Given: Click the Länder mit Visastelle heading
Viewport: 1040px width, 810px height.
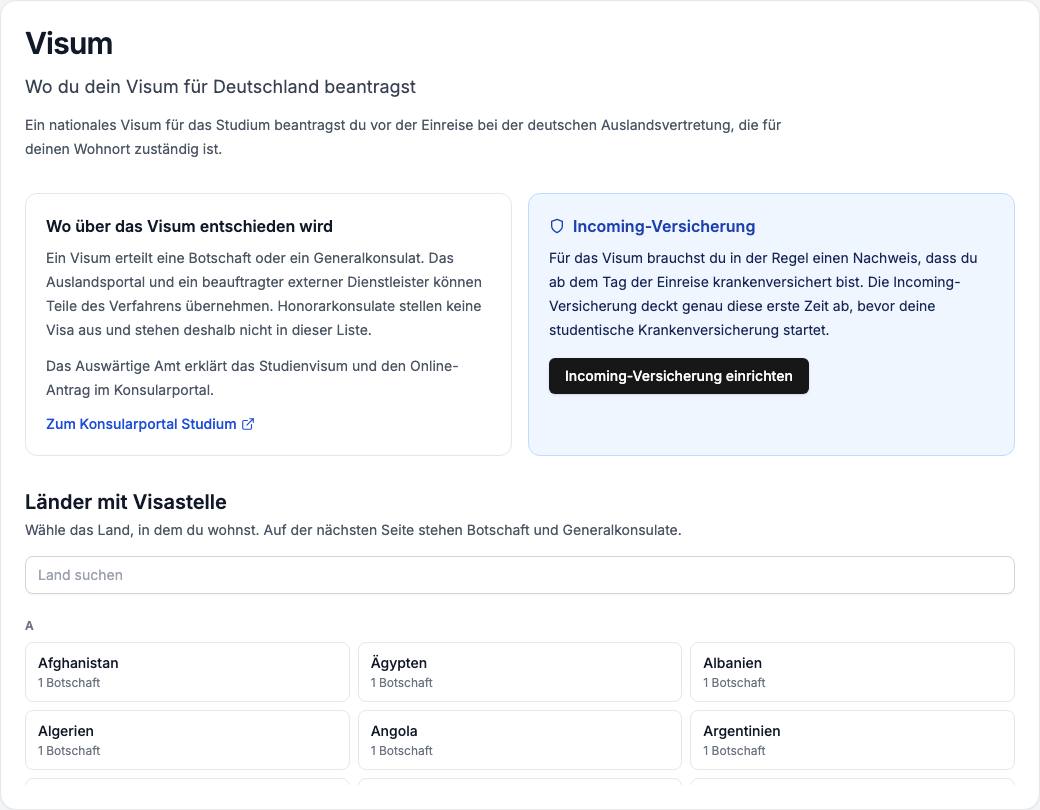Looking at the screenshot, I should point(125,502).
